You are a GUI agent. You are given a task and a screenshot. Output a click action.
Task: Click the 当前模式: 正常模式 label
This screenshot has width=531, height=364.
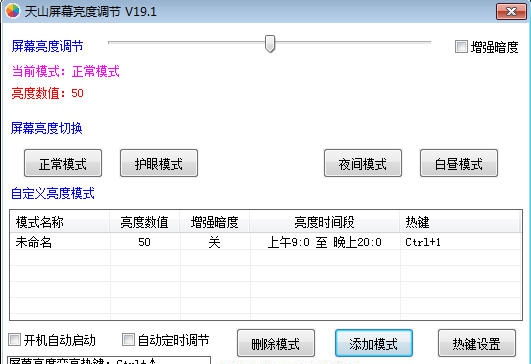(66, 71)
